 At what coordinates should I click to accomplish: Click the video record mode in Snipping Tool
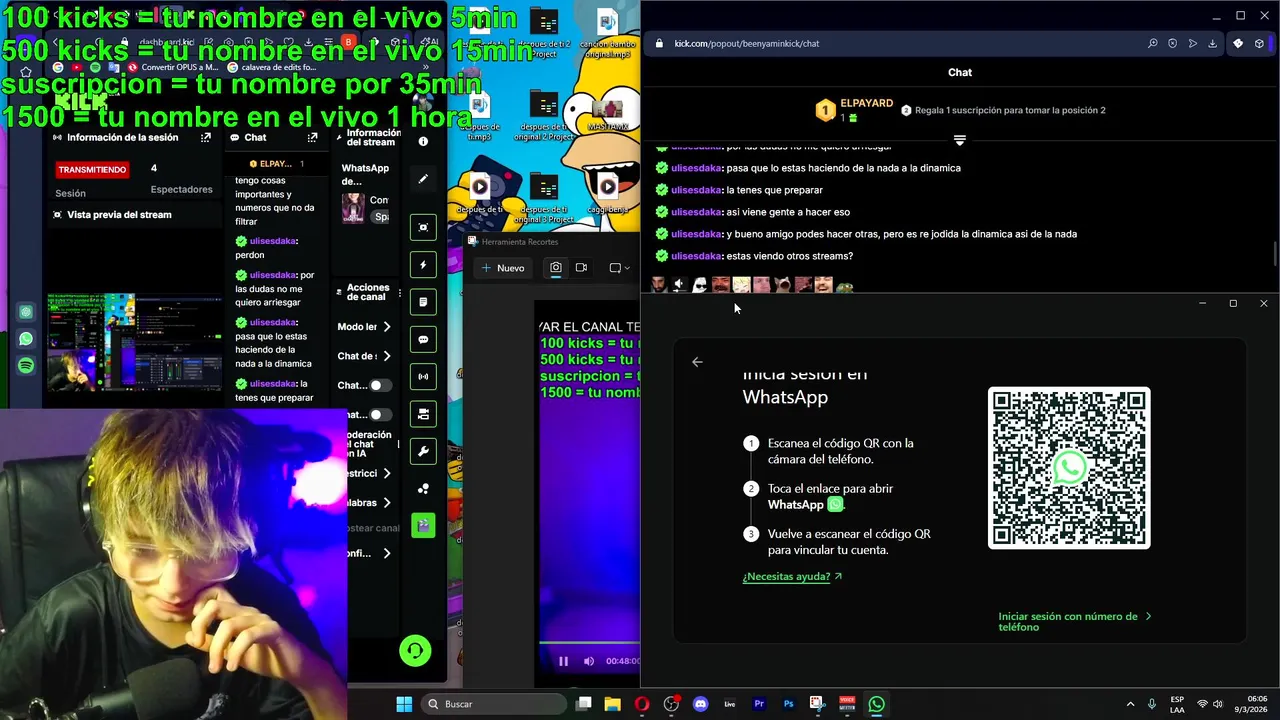pyautogui.click(x=581, y=267)
